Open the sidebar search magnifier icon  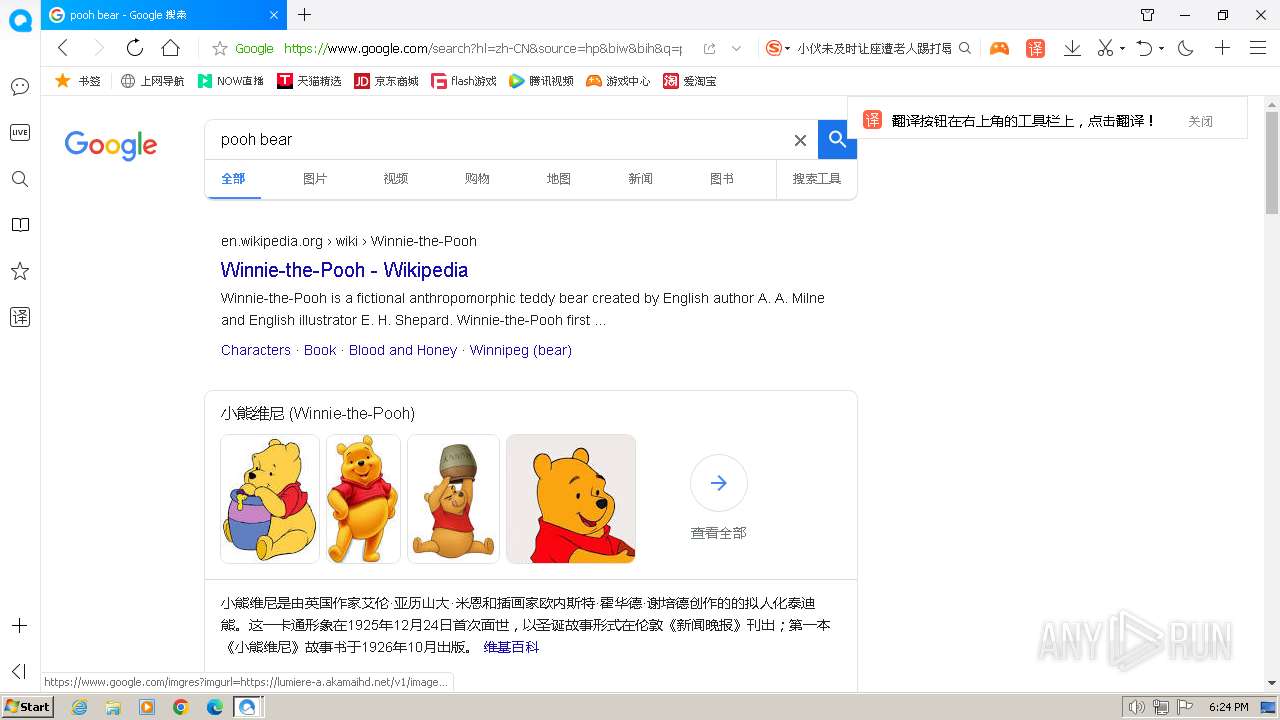coord(19,179)
